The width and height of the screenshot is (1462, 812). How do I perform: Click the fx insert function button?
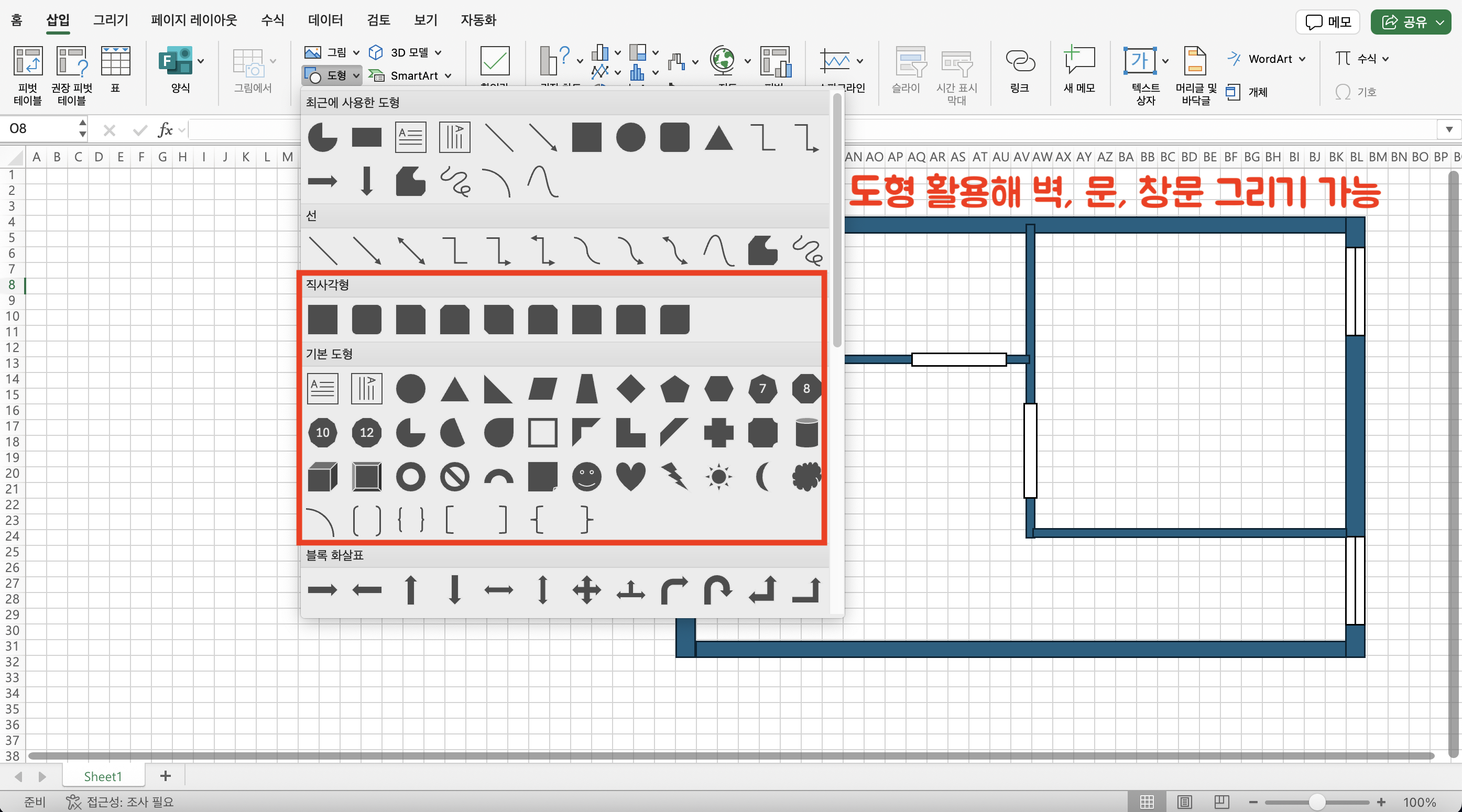tap(165, 129)
